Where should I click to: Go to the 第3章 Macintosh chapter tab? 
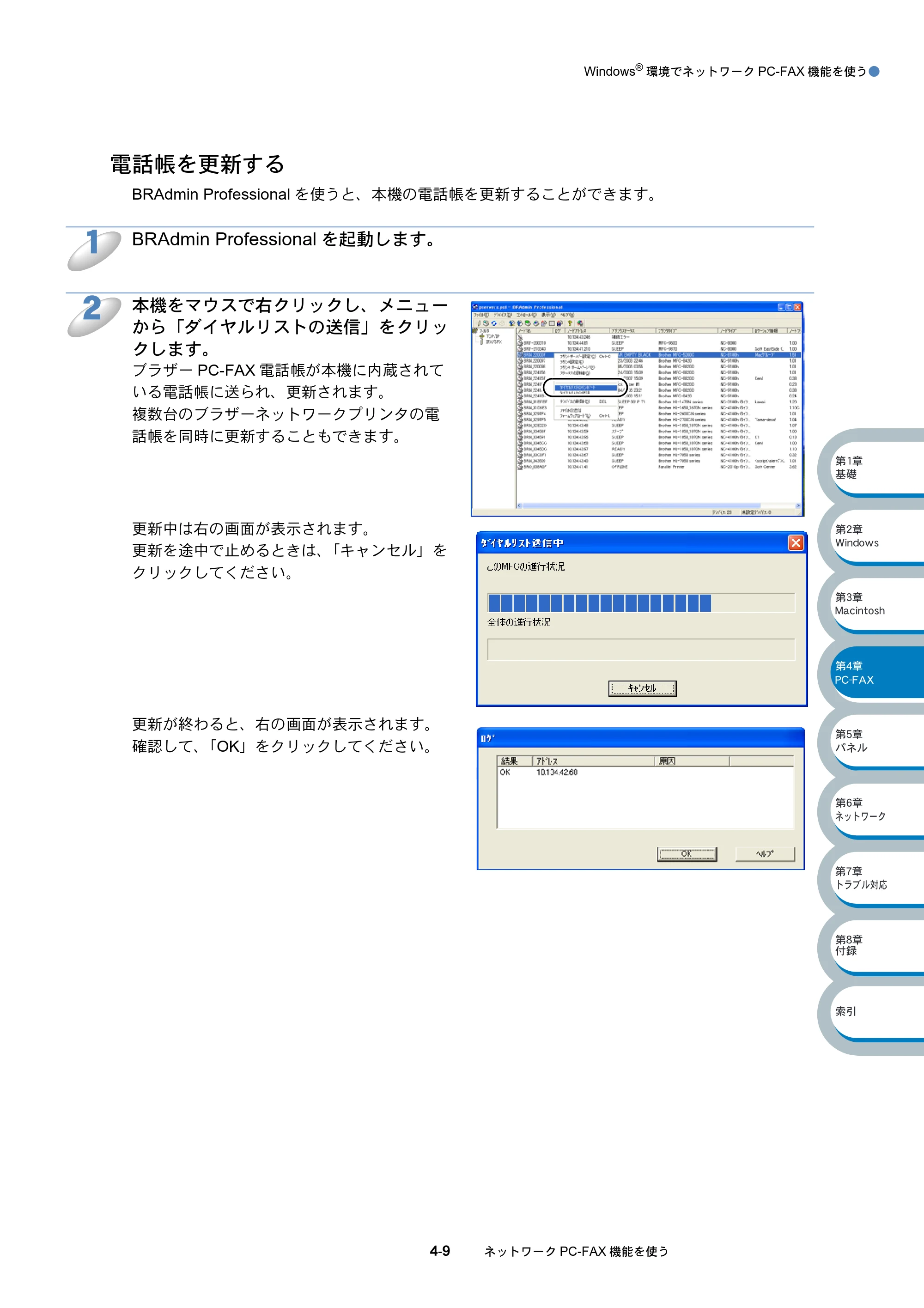coord(877,604)
